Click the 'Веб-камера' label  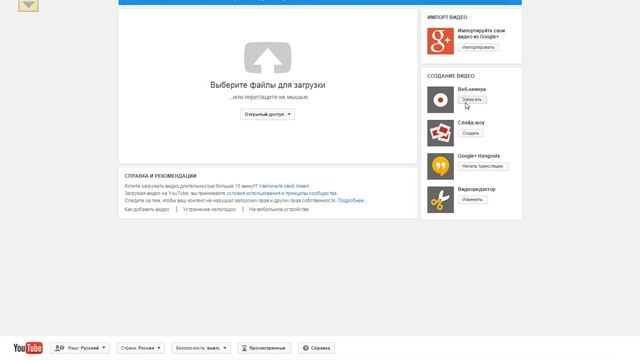point(472,89)
